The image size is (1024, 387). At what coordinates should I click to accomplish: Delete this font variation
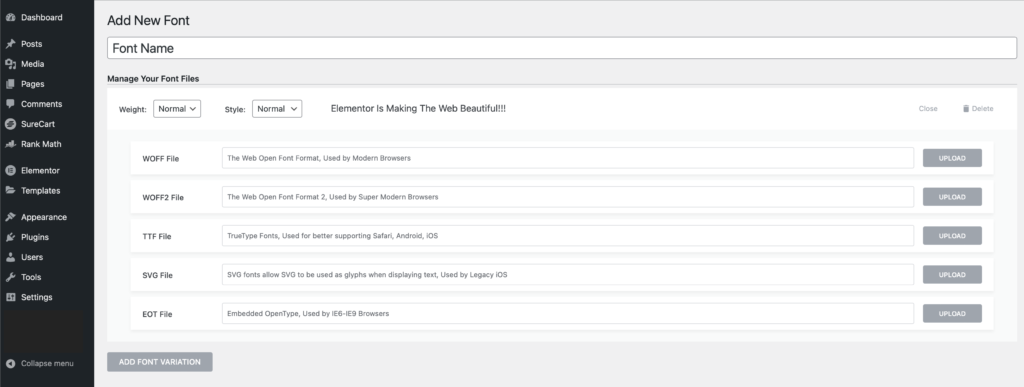point(978,109)
